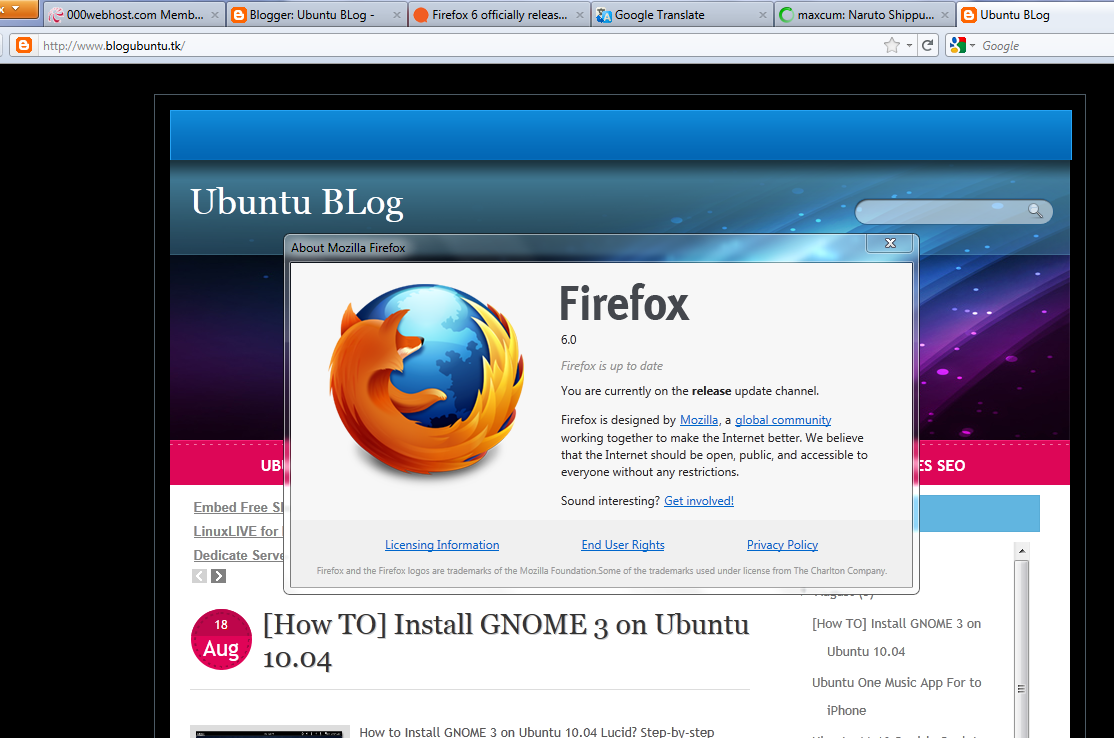This screenshot has width=1114, height=738.
Task: Close the 000webhost.com tab
Action: (x=215, y=15)
